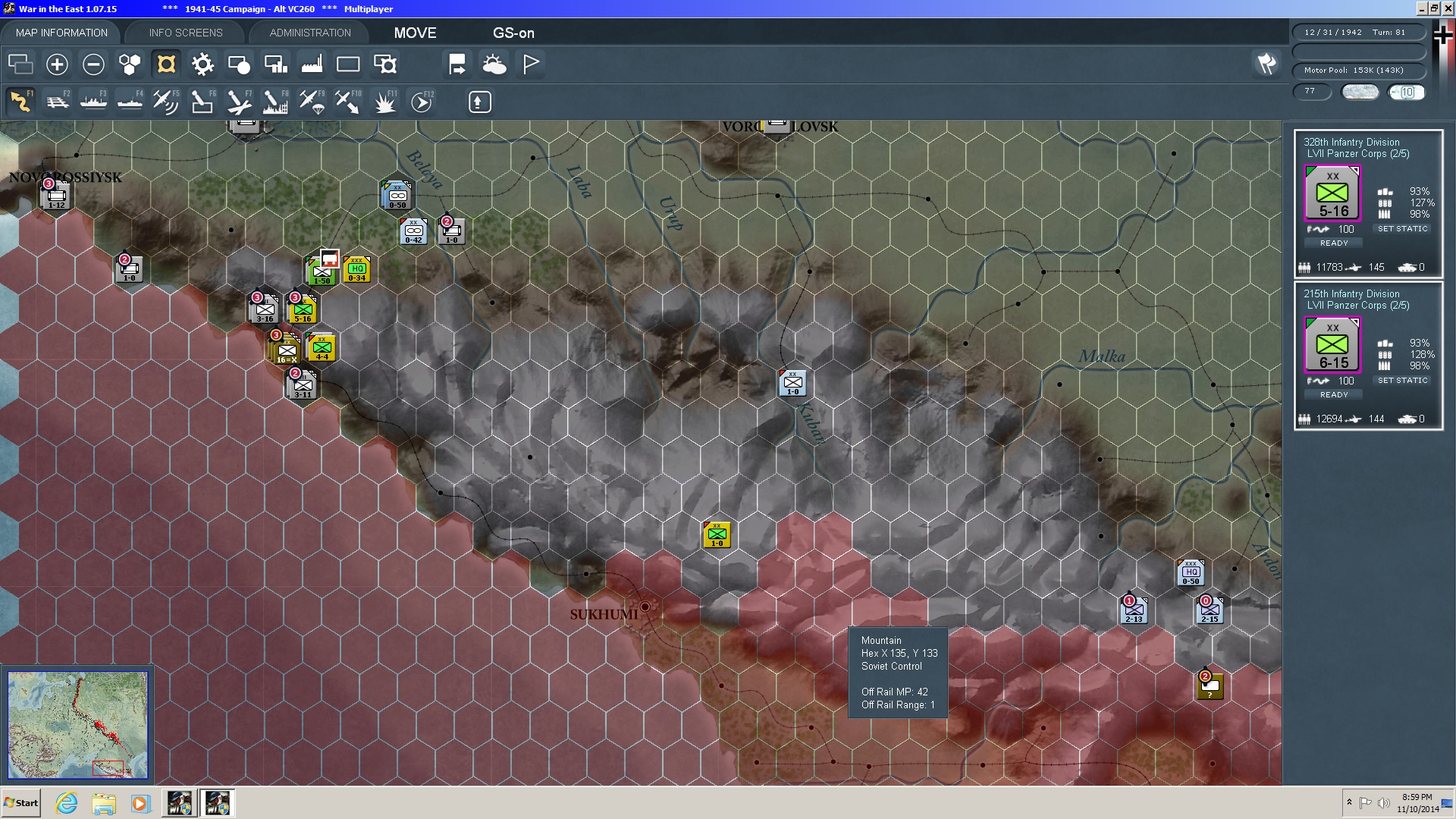The height and width of the screenshot is (819, 1456).
Task: Select F6 bomb unit mode icon
Action: tap(202, 102)
